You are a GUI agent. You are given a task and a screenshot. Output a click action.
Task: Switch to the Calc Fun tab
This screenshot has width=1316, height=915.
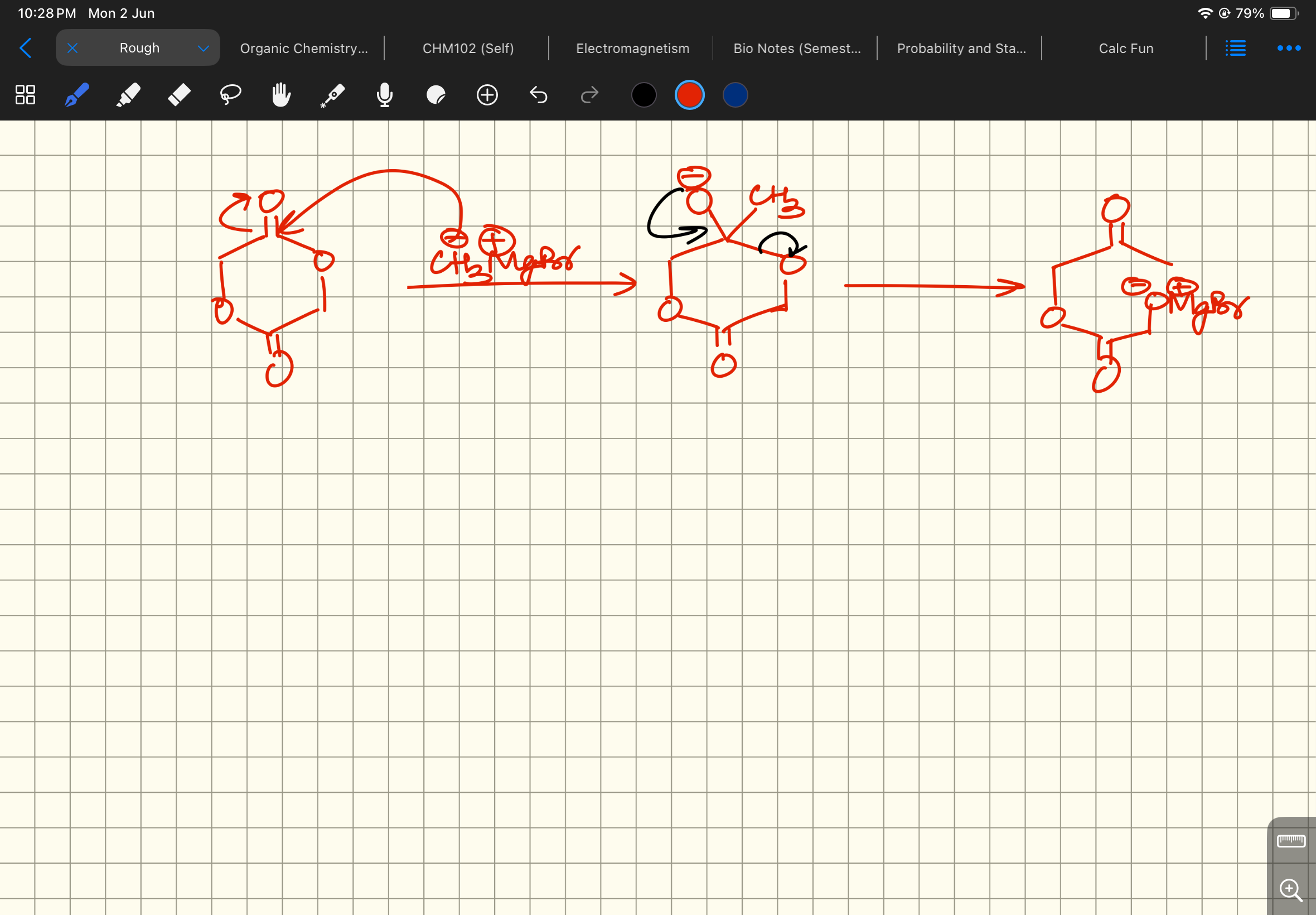[x=1126, y=48]
